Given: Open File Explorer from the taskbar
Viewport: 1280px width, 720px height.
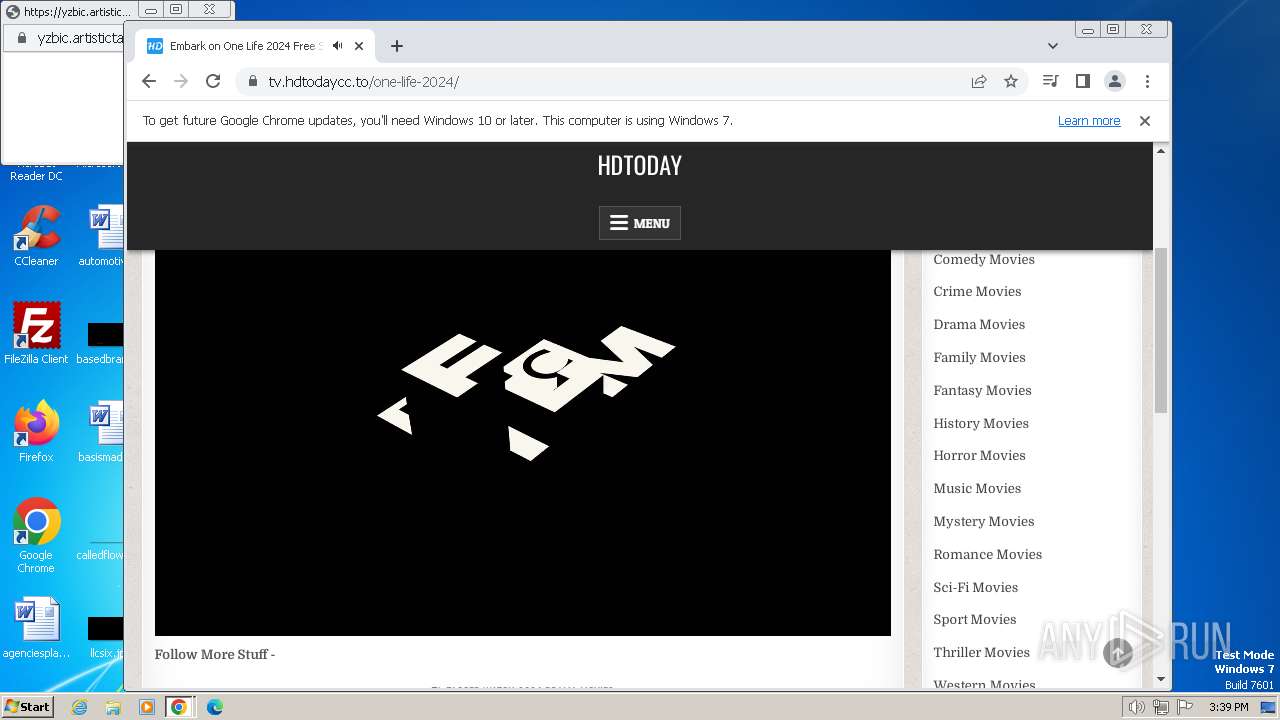Looking at the screenshot, I should coord(113,707).
